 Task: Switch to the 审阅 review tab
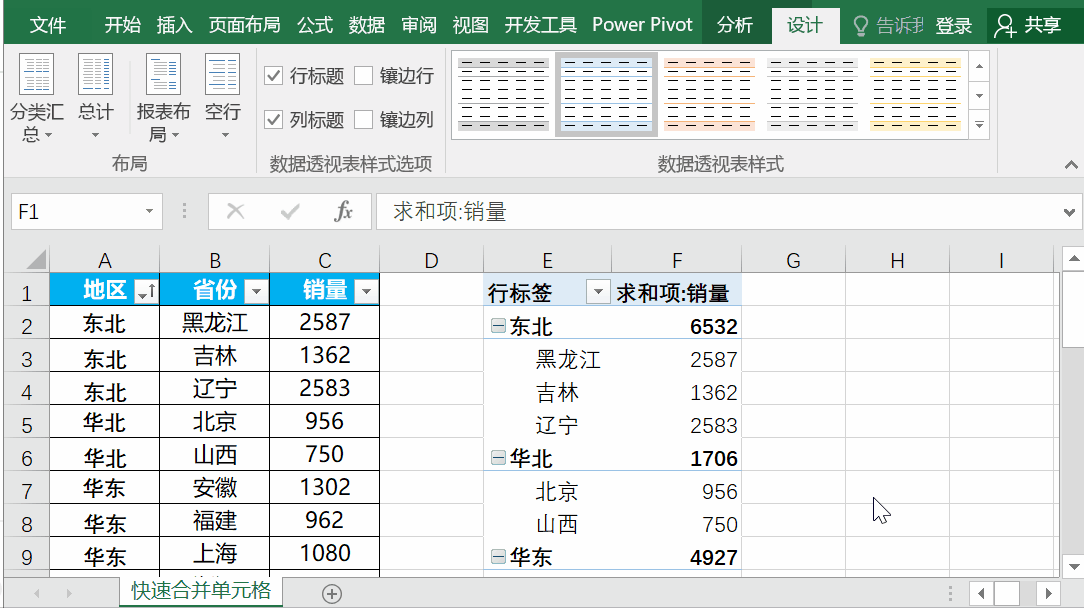click(x=419, y=26)
